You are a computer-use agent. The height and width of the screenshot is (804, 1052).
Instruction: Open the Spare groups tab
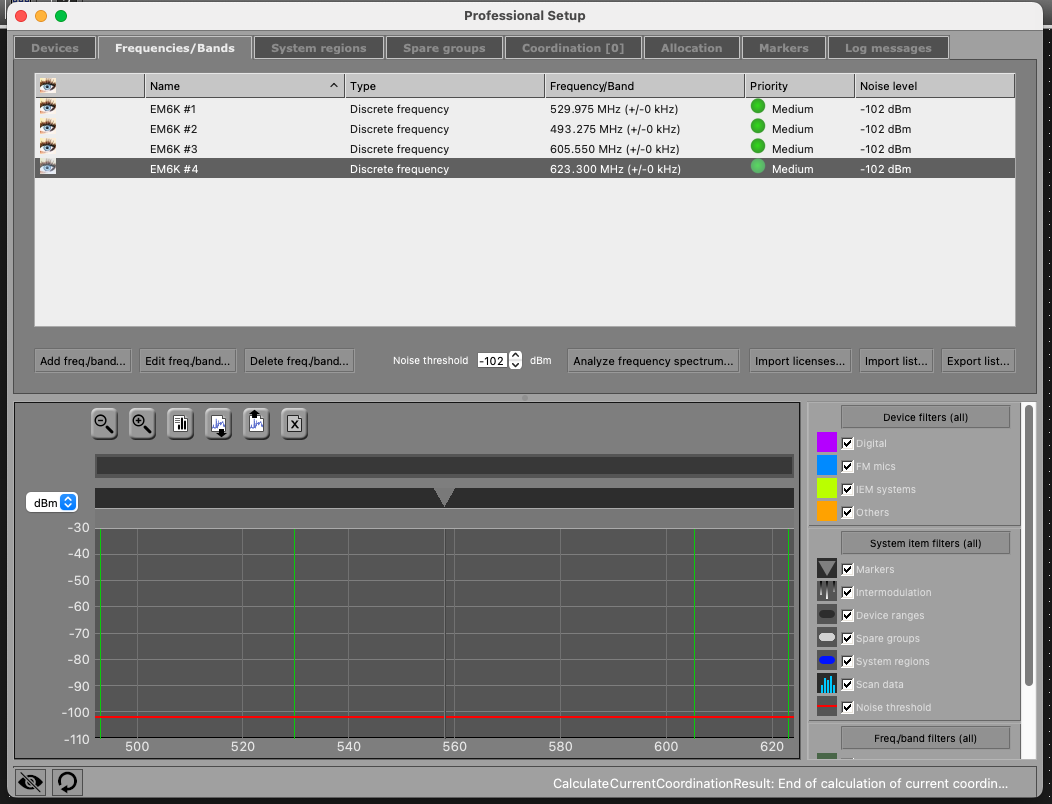click(444, 48)
